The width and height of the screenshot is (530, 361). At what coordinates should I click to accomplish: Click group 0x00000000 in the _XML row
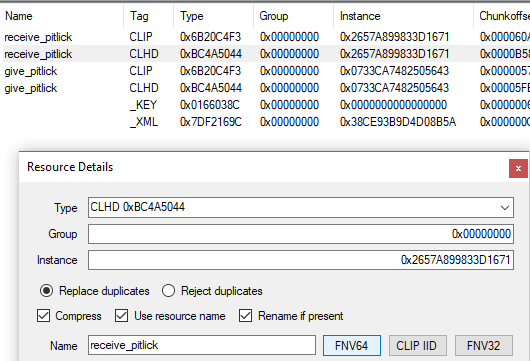pyautogui.click(x=289, y=122)
